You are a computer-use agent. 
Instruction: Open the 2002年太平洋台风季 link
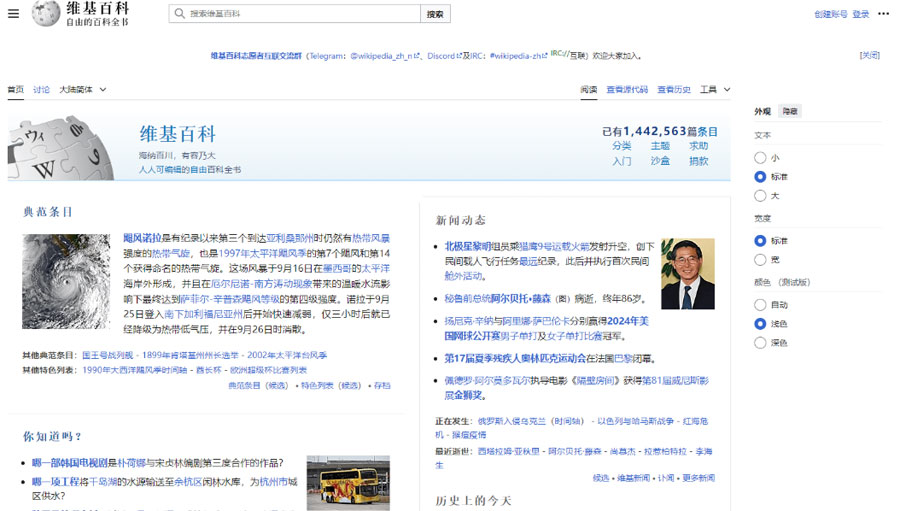coord(287,355)
